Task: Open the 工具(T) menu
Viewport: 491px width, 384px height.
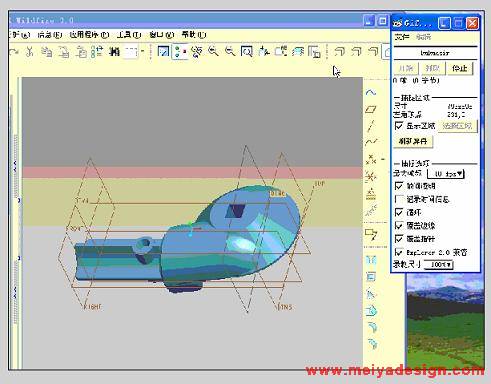Action: pos(129,34)
